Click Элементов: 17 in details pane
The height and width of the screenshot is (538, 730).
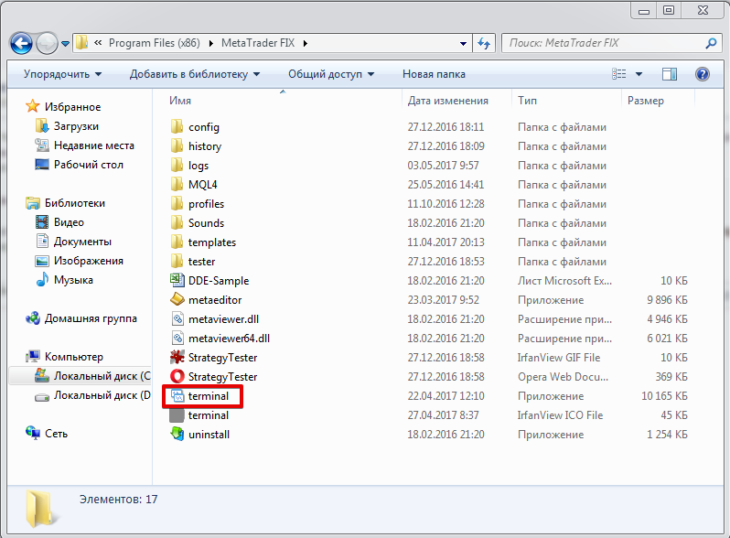coord(118,499)
